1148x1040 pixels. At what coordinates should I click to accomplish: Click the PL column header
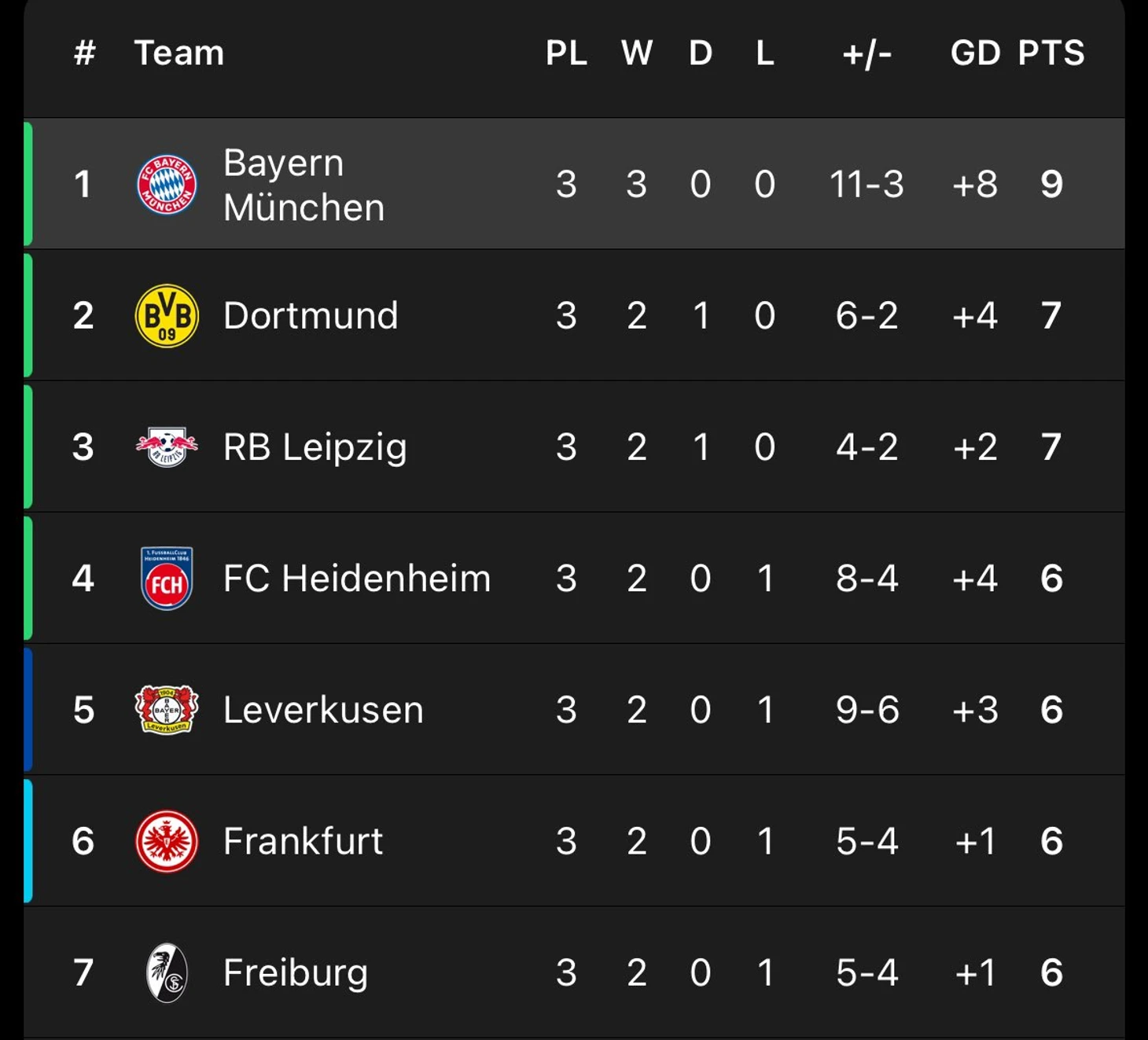coord(566,53)
